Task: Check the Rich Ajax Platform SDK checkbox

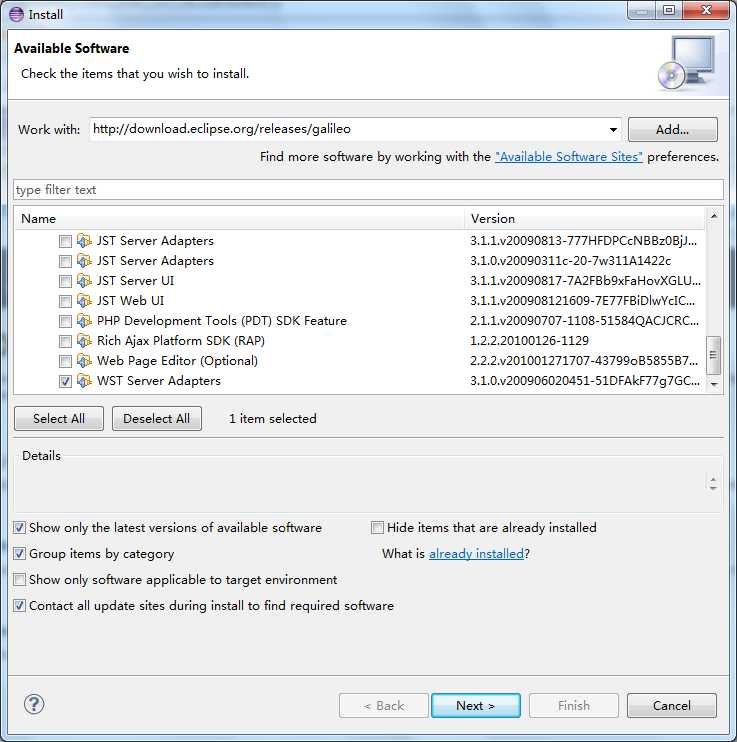Action: coord(65,341)
